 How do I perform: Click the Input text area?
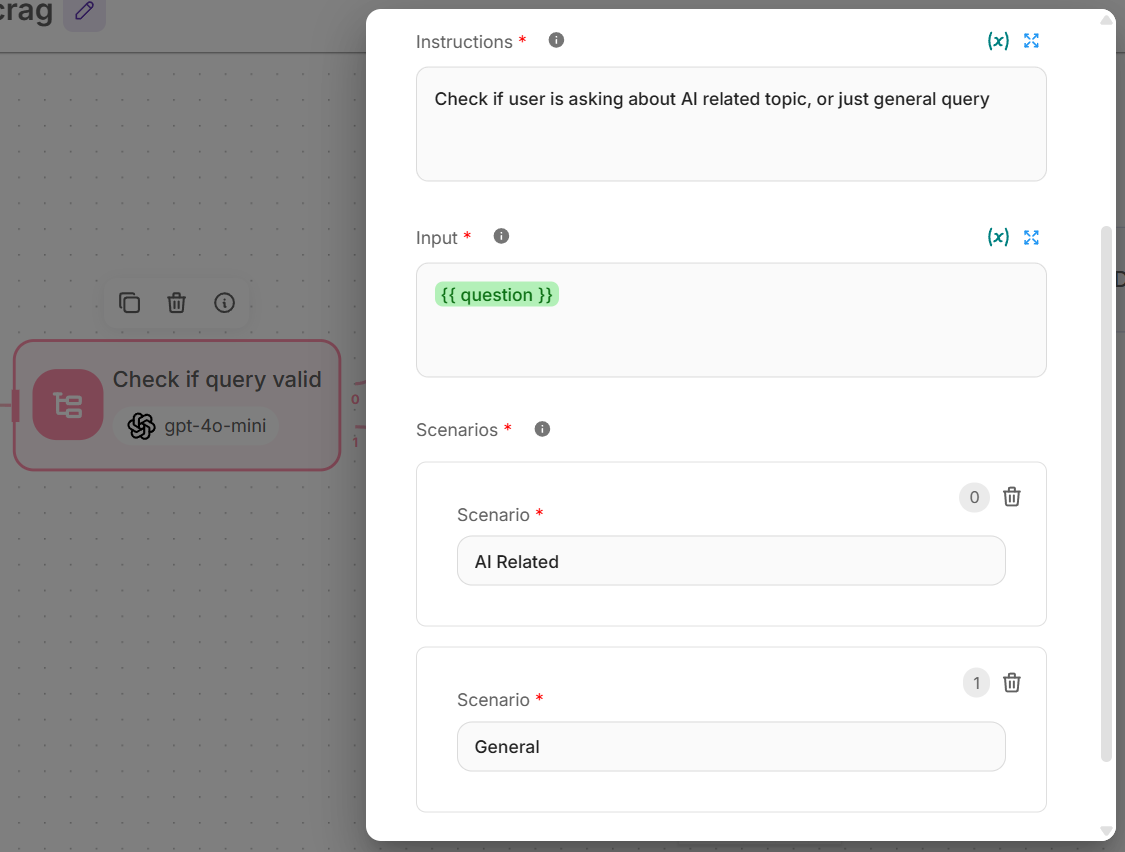[730, 335]
